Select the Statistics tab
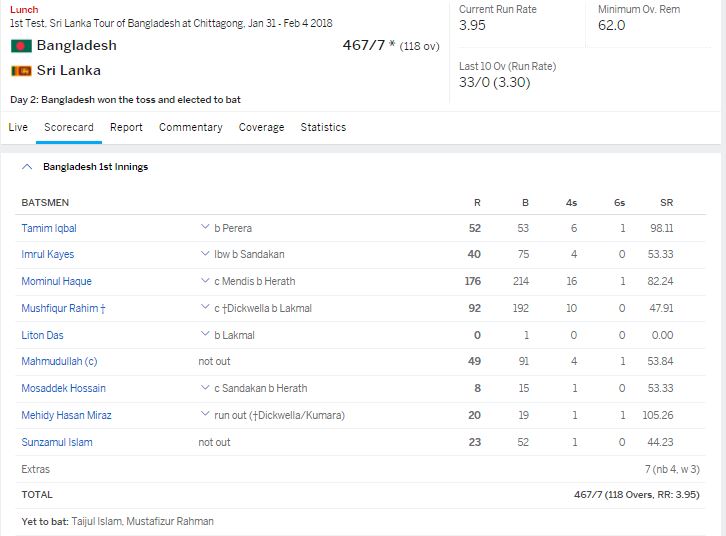 coord(323,127)
